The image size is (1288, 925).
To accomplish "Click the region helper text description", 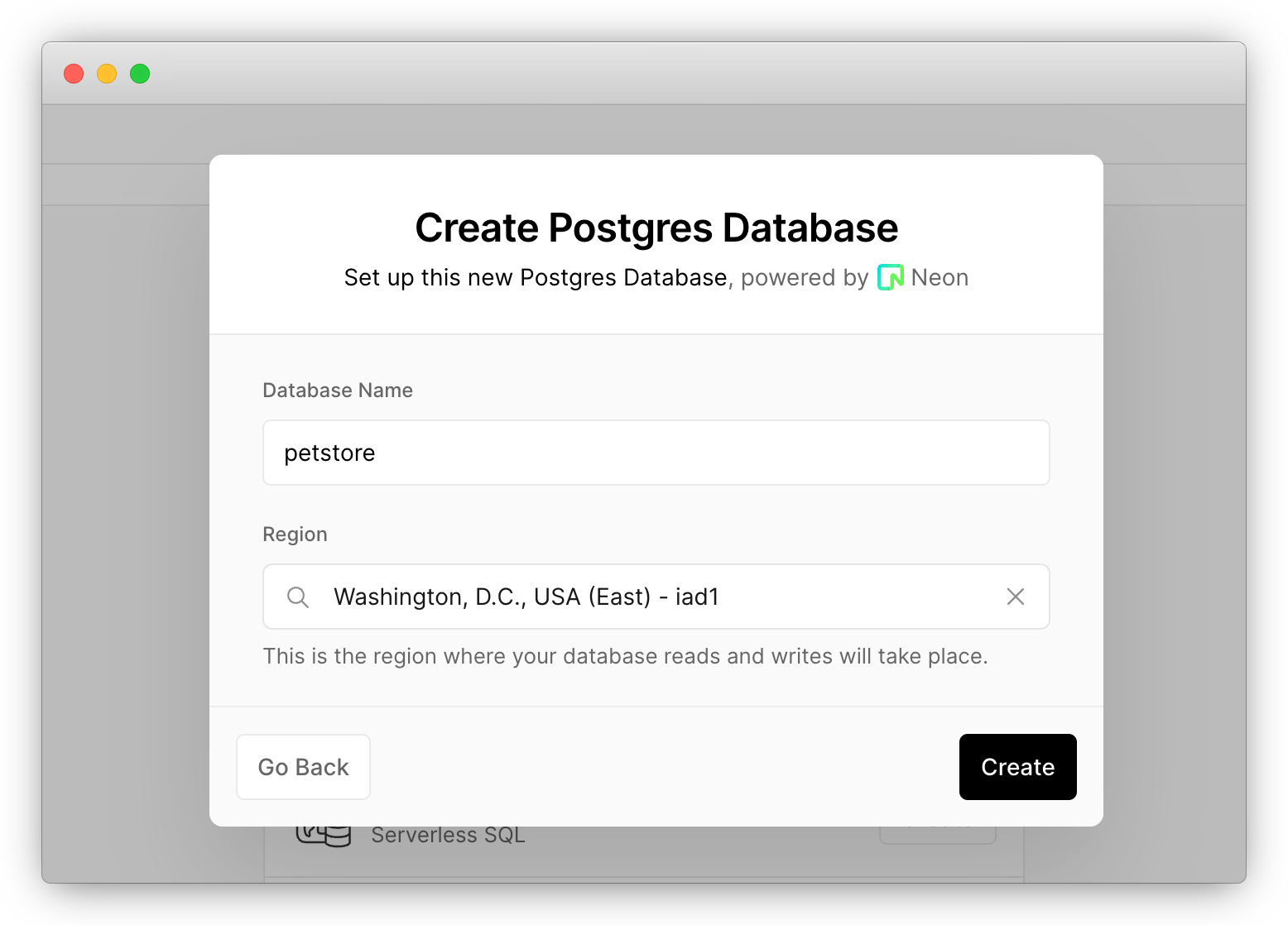I will [x=626, y=656].
